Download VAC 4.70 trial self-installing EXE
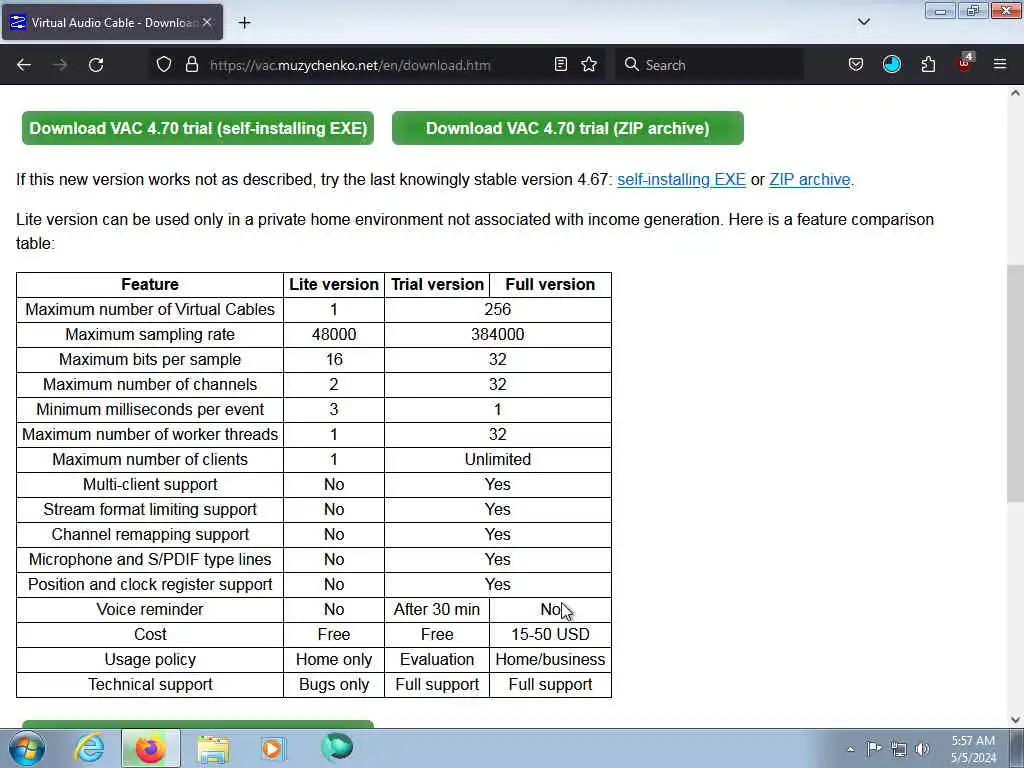This screenshot has height=768, width=1024. (198, 128)
